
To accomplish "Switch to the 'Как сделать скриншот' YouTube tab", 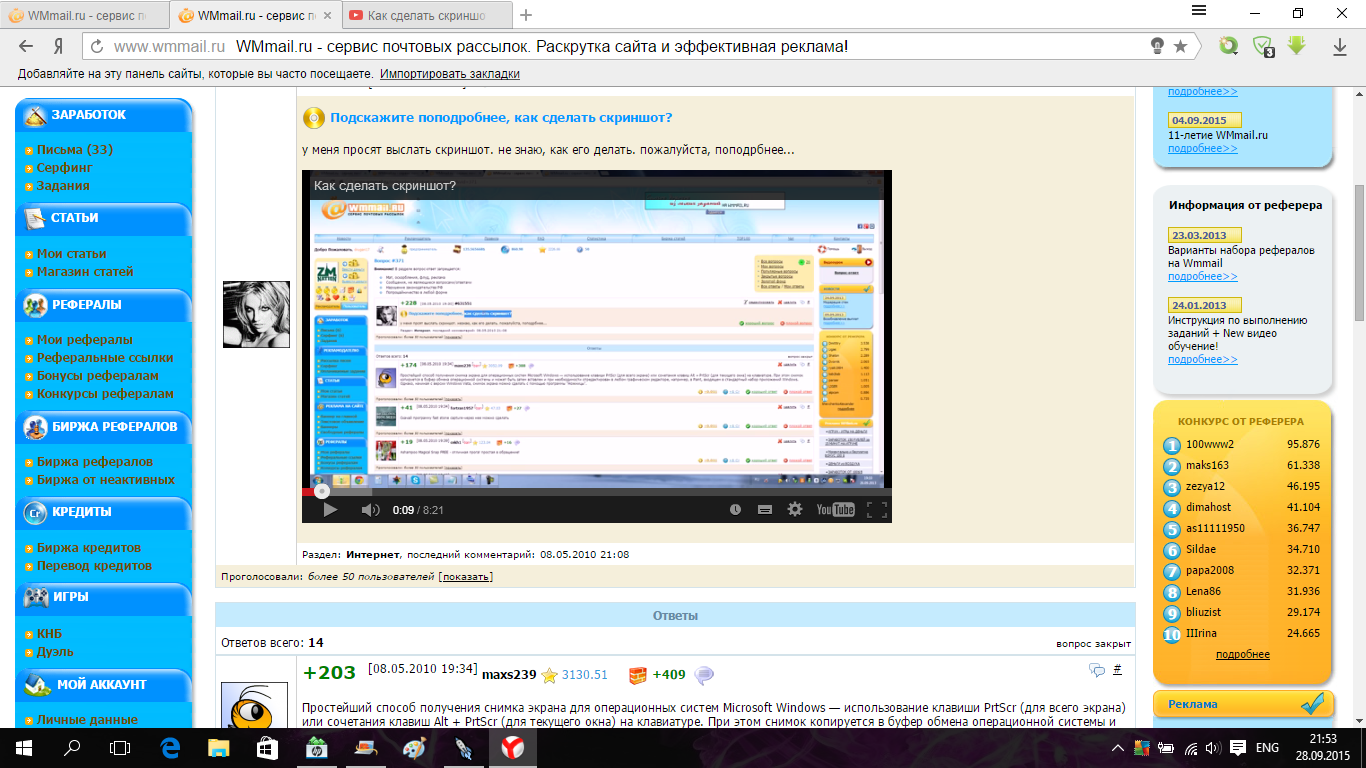I will [x=425, y=16].
